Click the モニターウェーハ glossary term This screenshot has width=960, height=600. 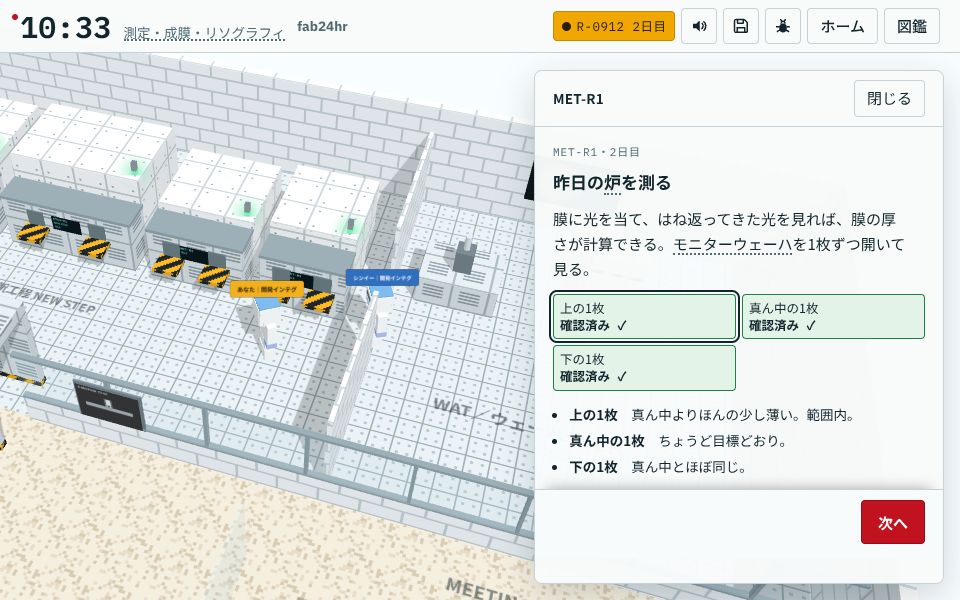(732, 244)
